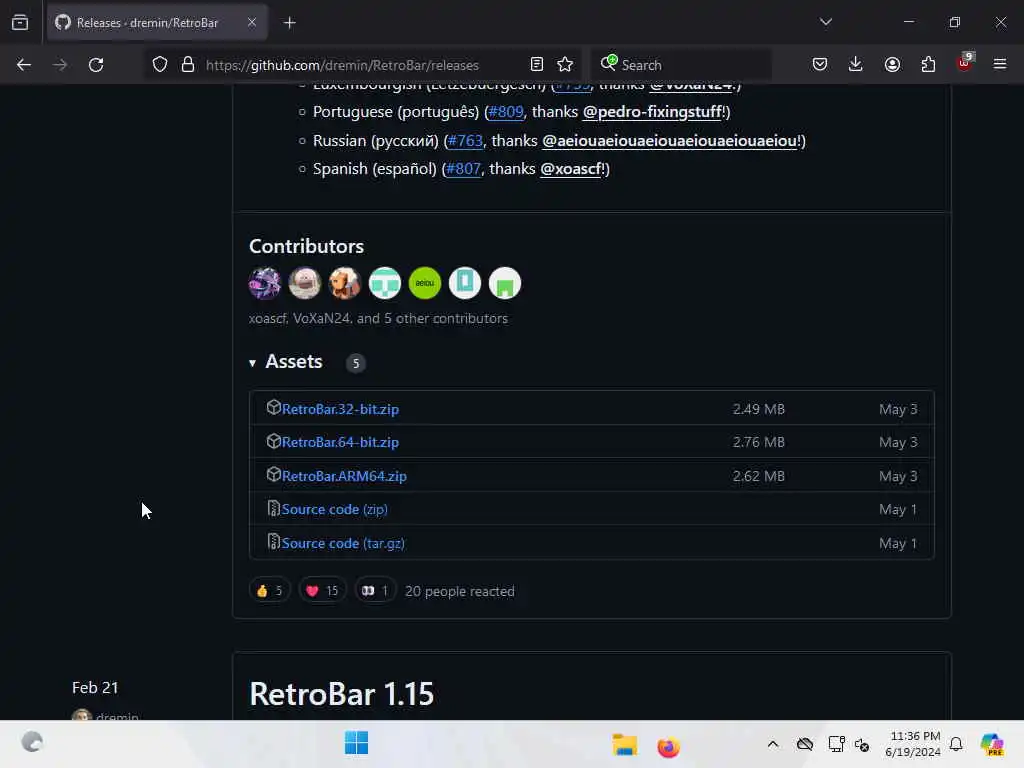This screenshot has width=1024, height=768.
Task: Open notification bell in taskbar
Action: (956, 744)
